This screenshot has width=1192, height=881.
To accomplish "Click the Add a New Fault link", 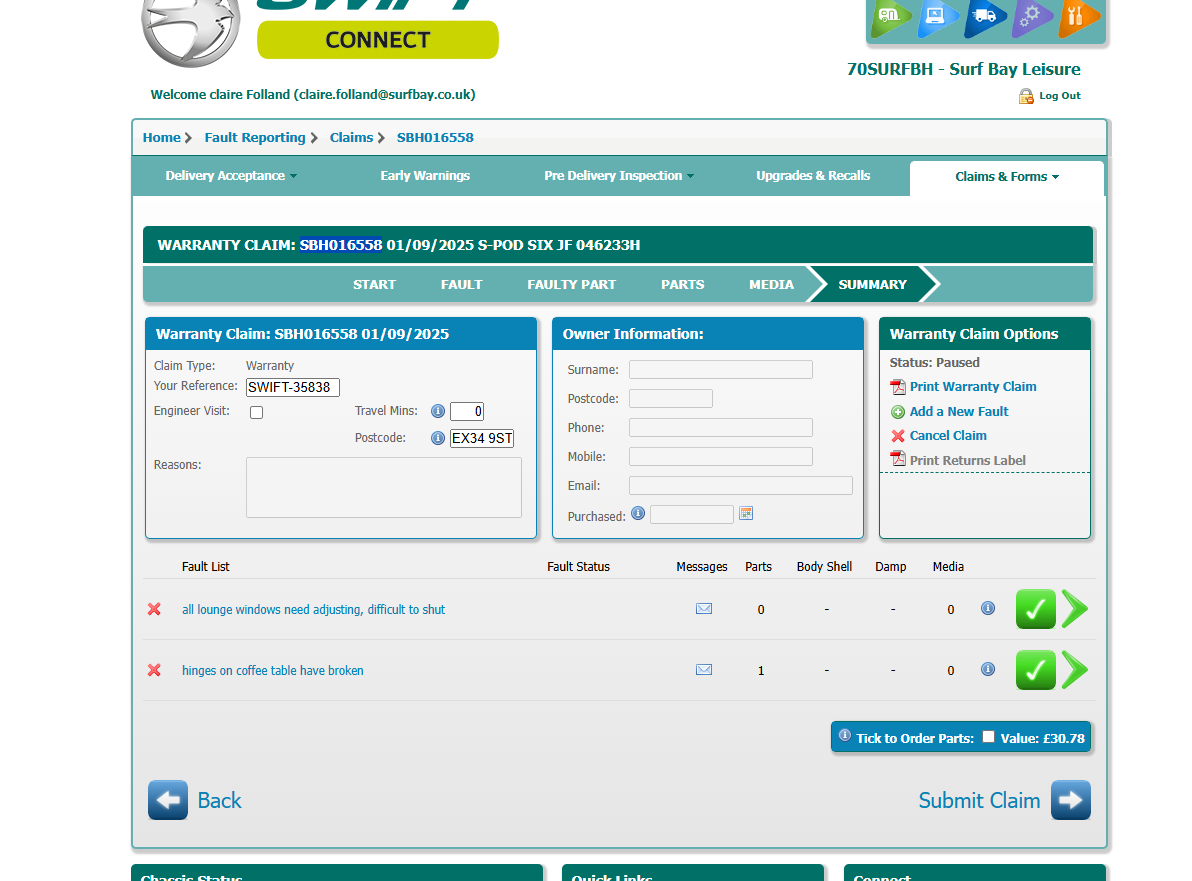I will click(x=959, y=411).
